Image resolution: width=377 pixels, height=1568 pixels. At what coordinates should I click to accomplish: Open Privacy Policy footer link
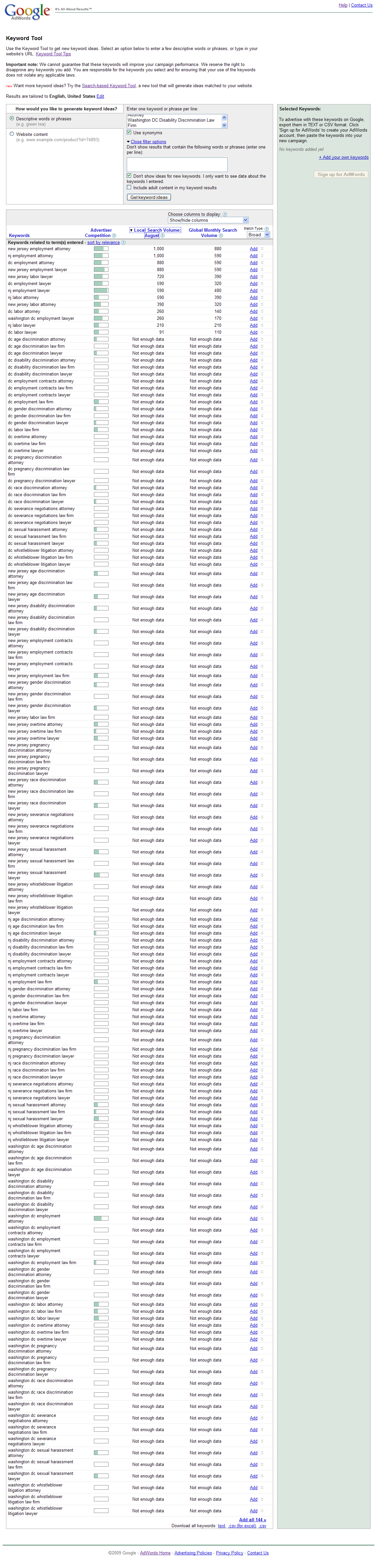click(230, 1553)
